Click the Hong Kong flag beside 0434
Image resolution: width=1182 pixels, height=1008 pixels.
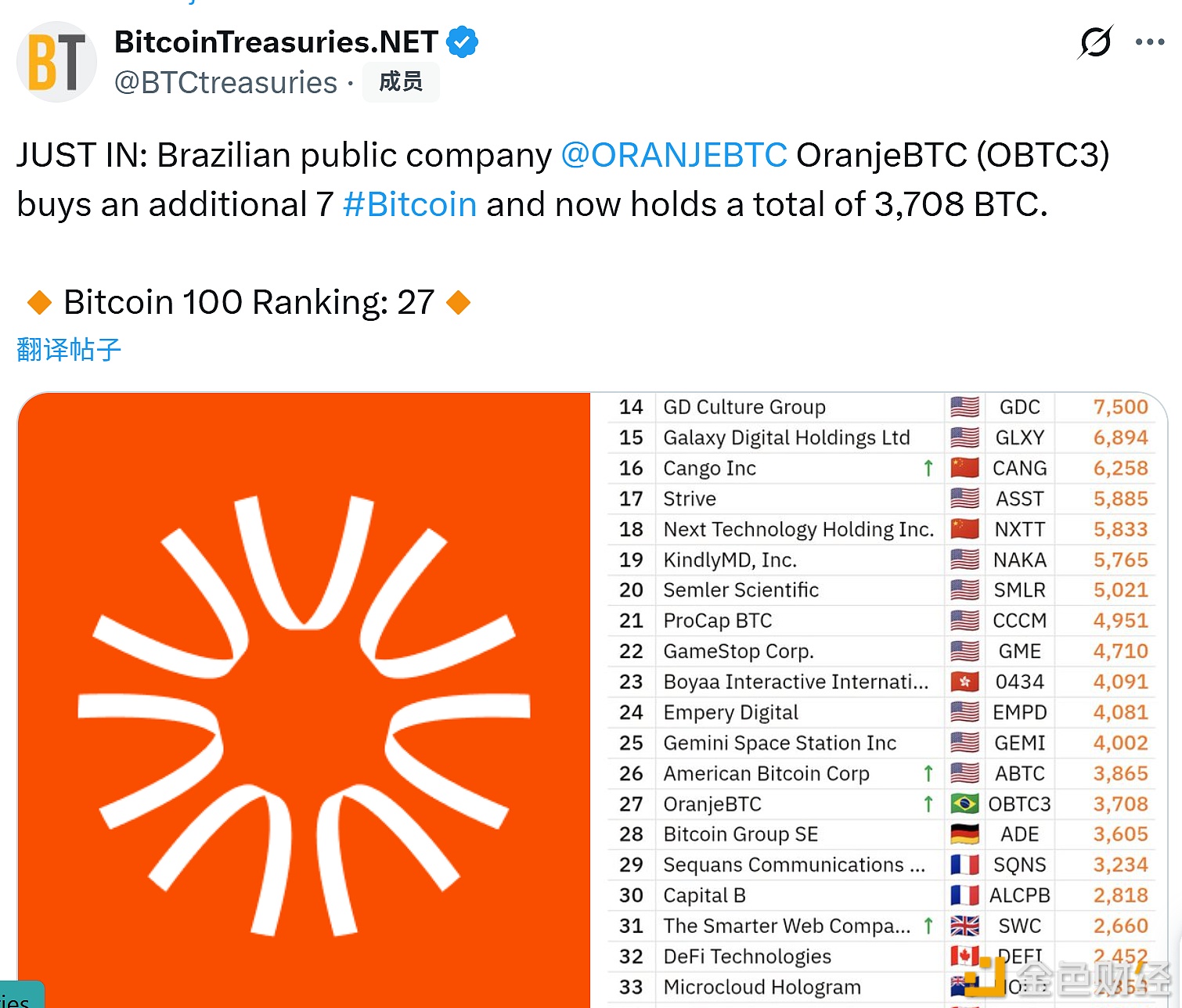[964, 682]
